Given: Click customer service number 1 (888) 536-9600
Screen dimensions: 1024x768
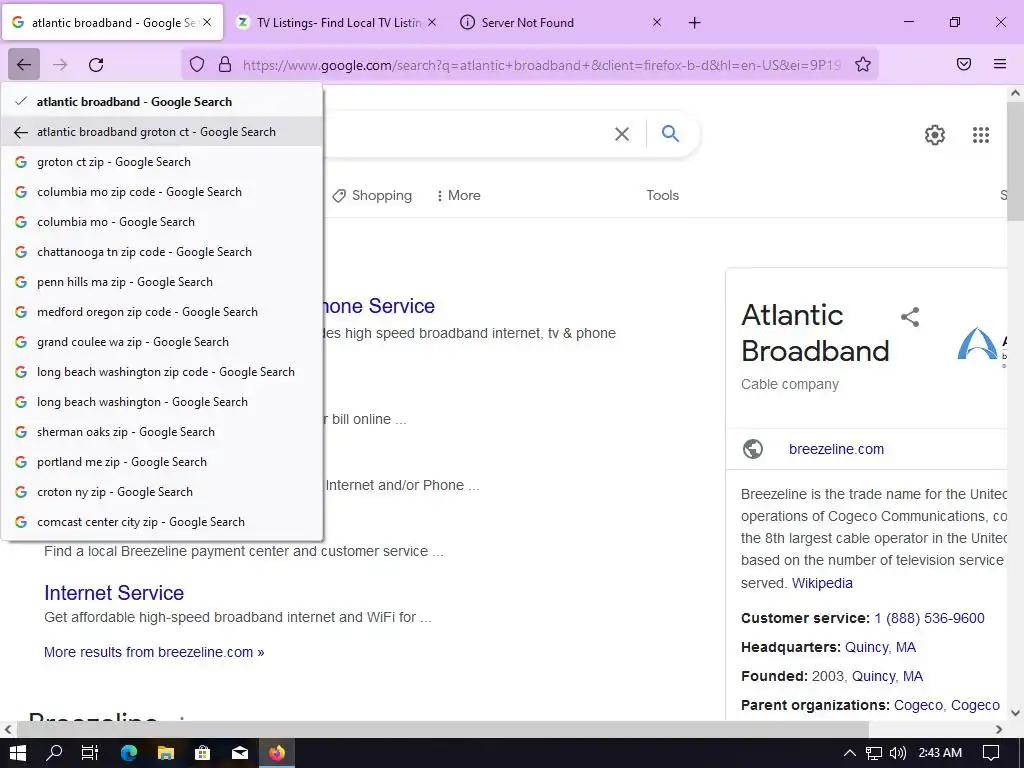Looking at the screenshot, I should click(x=929, y=618).
